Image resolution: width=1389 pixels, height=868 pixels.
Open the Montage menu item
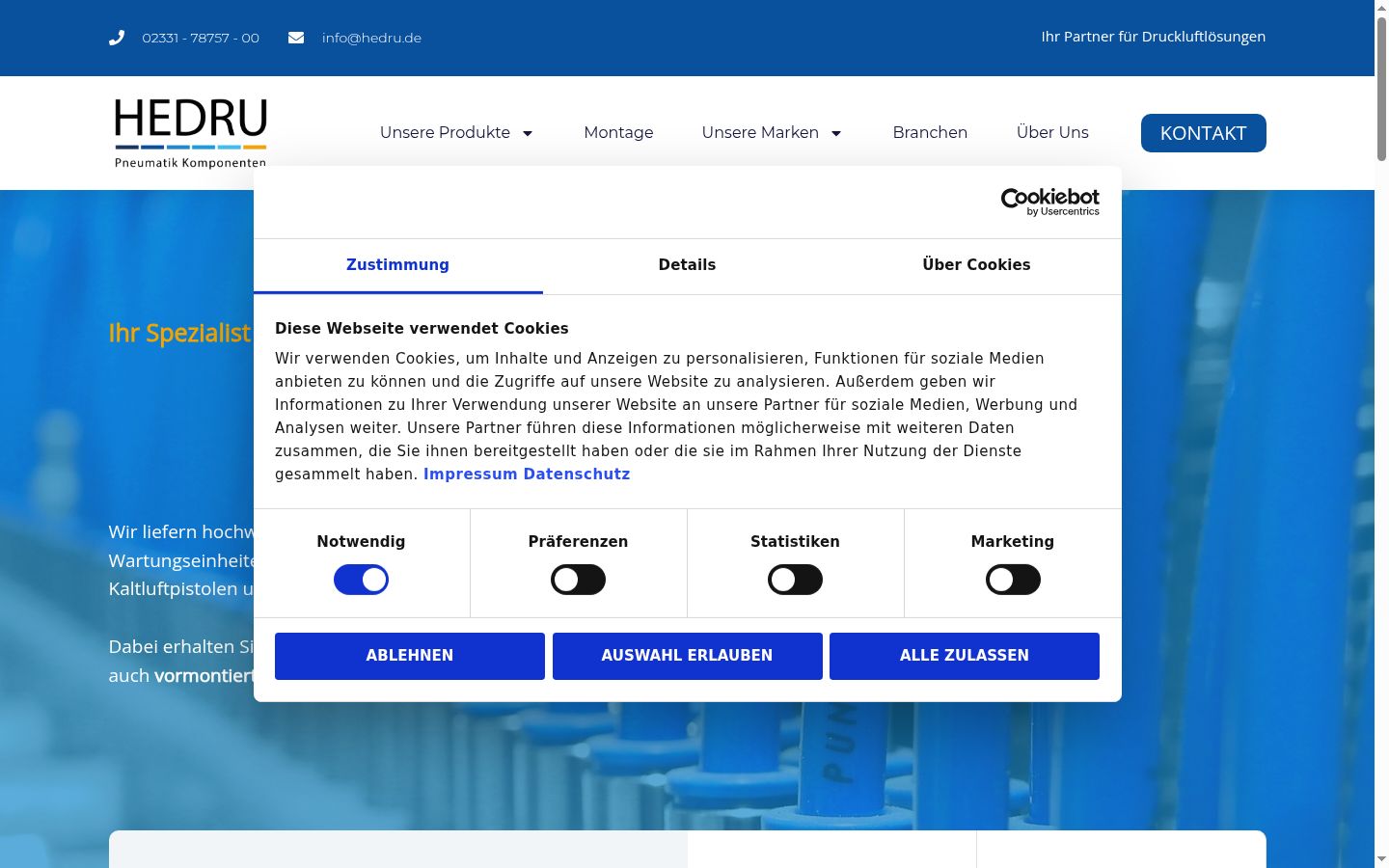[618, 132]
